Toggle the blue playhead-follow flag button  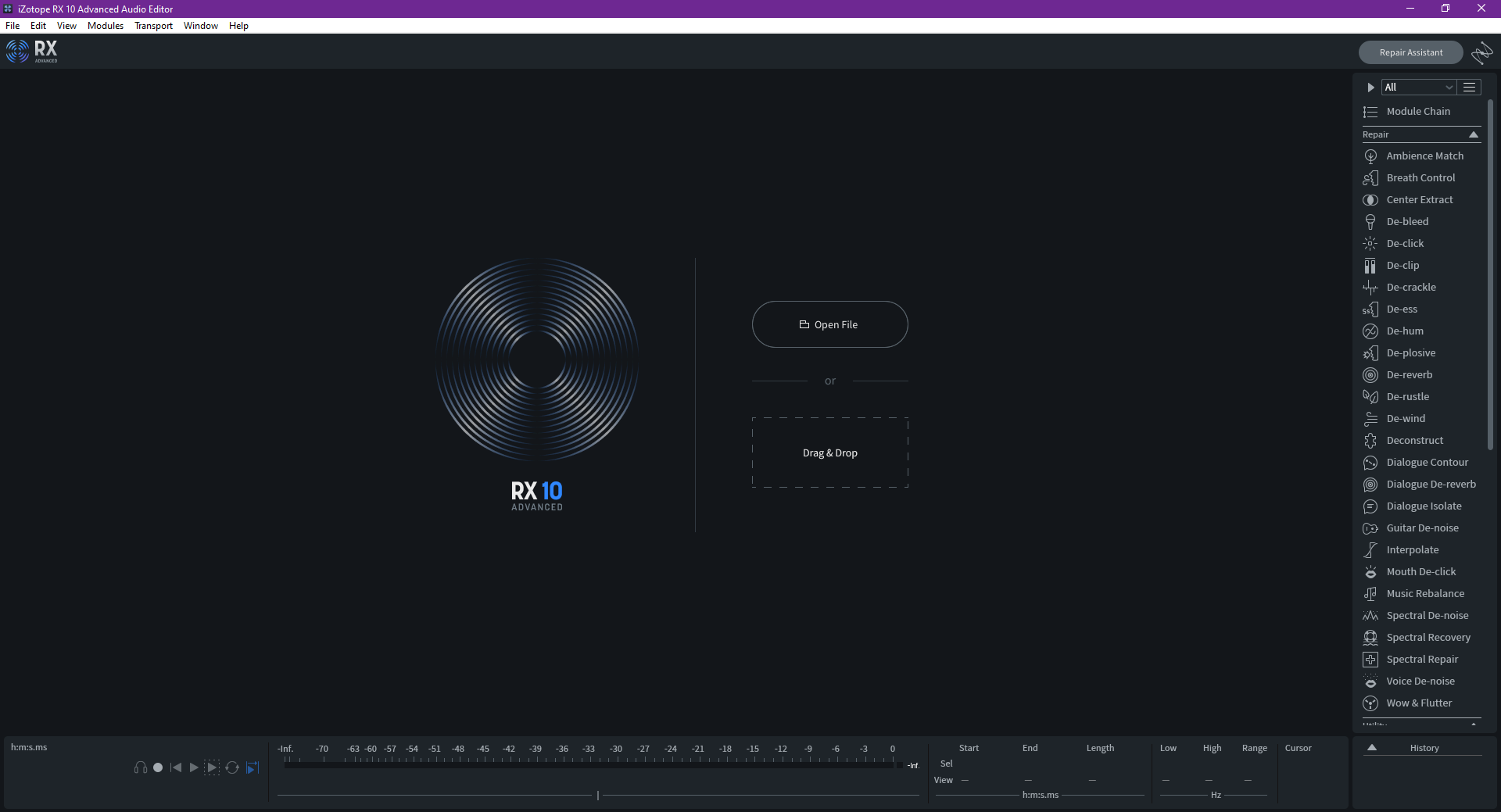tap(253, 767)
